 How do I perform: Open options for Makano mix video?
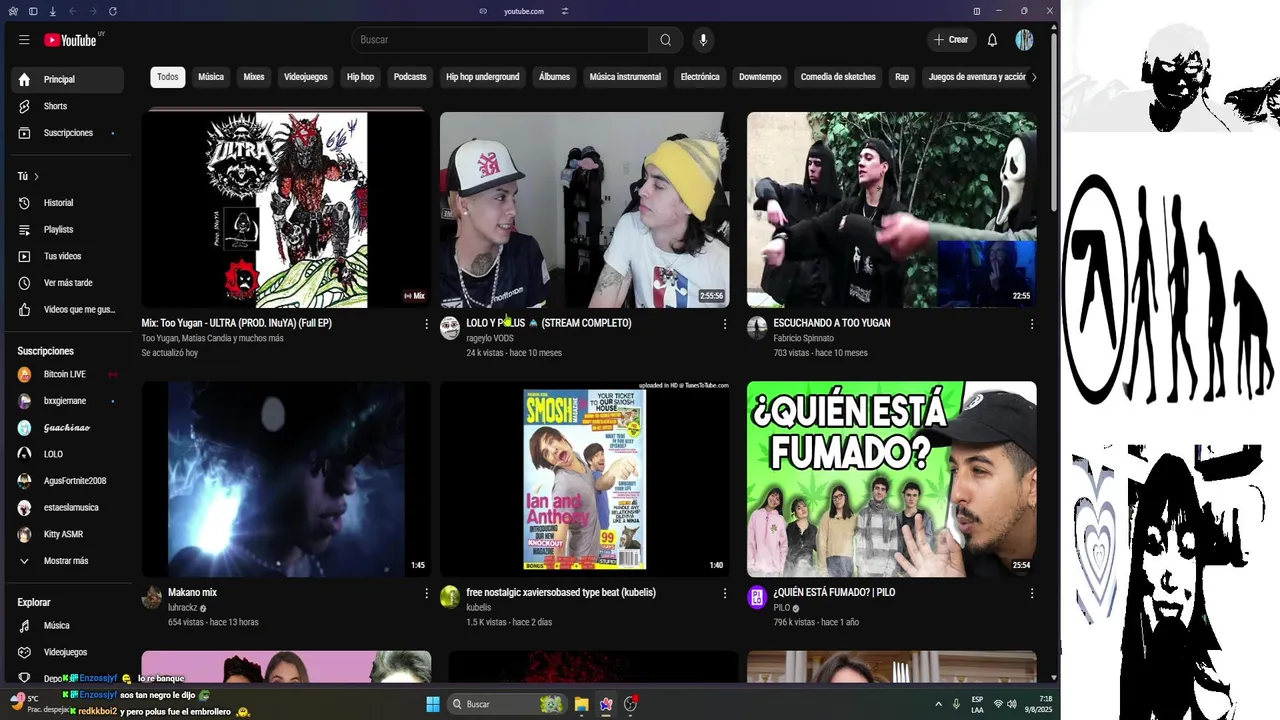coord(426,593)
